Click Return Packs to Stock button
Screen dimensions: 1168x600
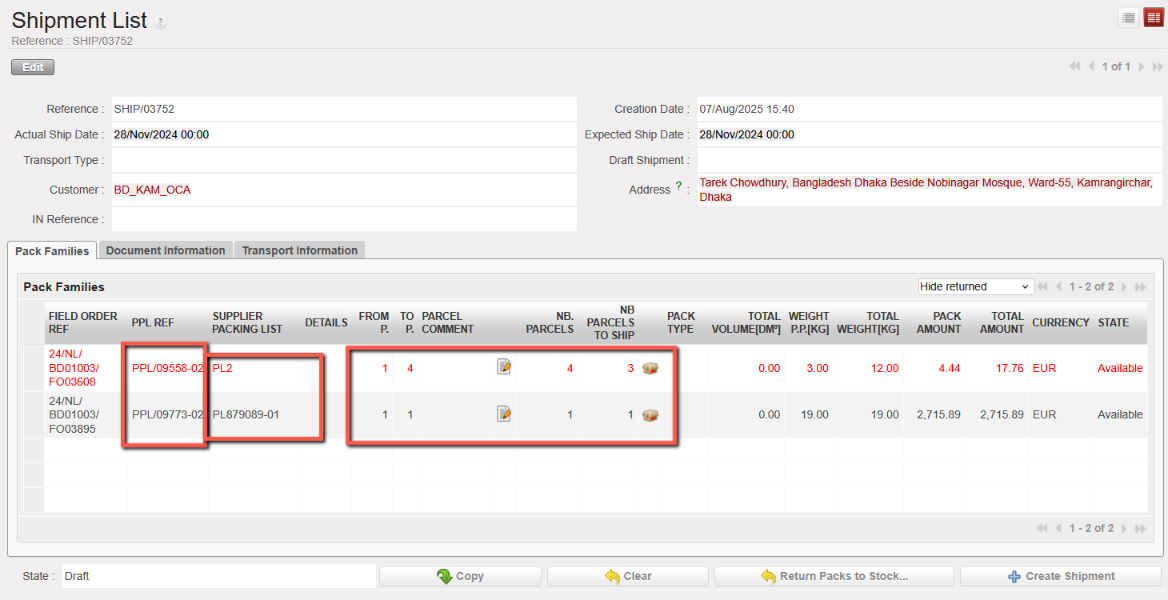(x=833, y=576)
